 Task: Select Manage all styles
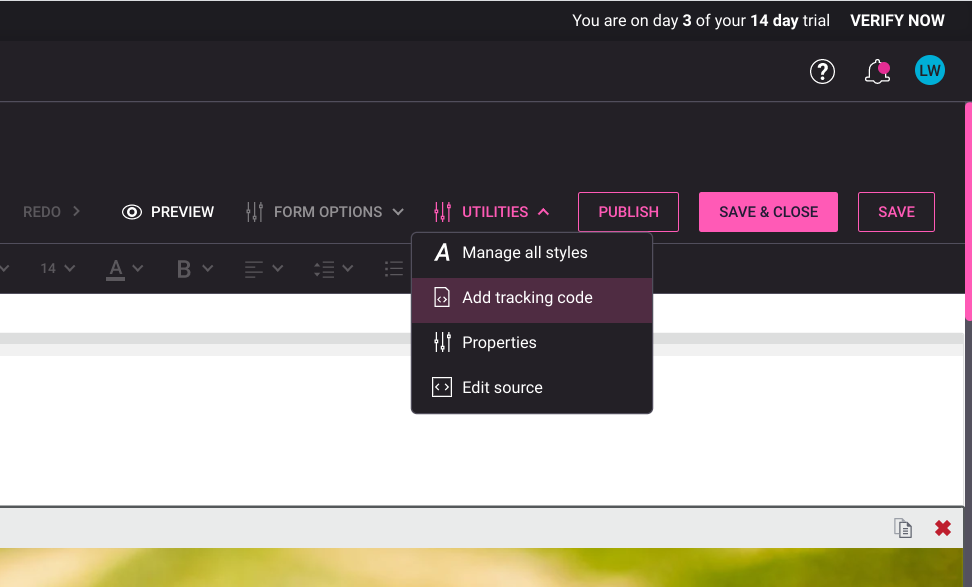click(532, 253)
